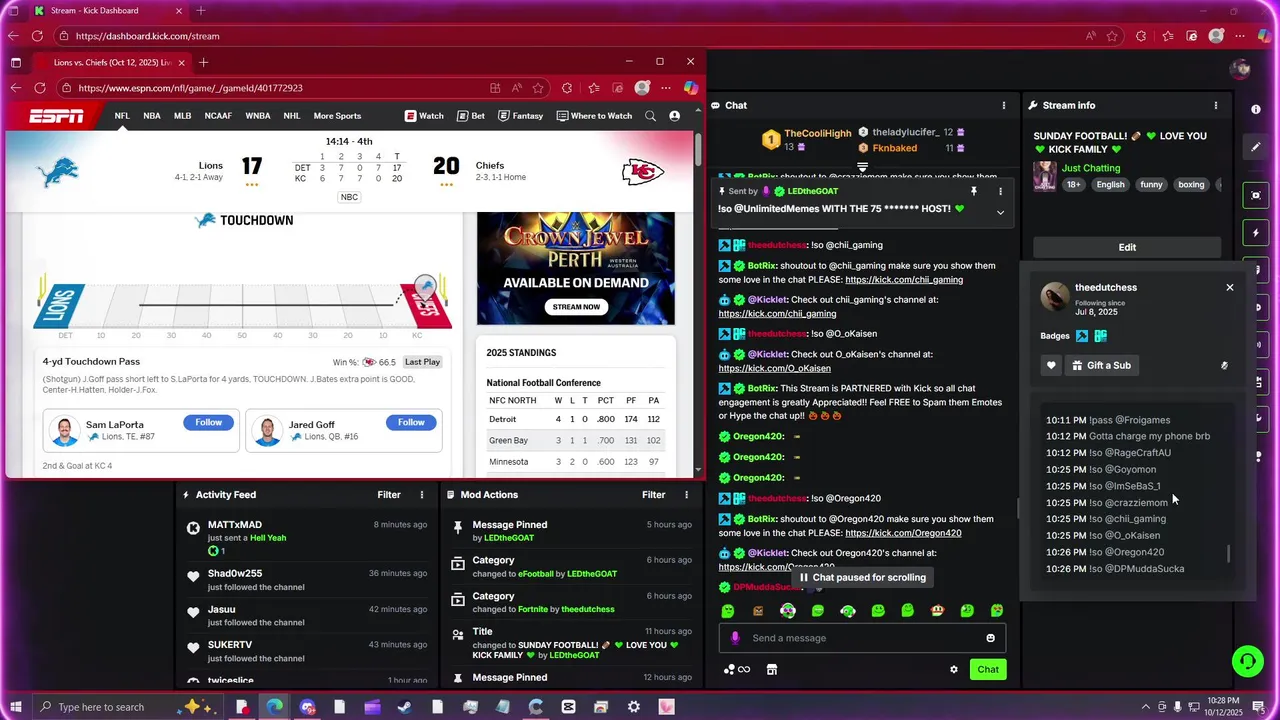The width and height of the screenshot is (1280, 720).
Task: Click STREAM NOW on Crown Jewel ad
Action: click(576, 307)
